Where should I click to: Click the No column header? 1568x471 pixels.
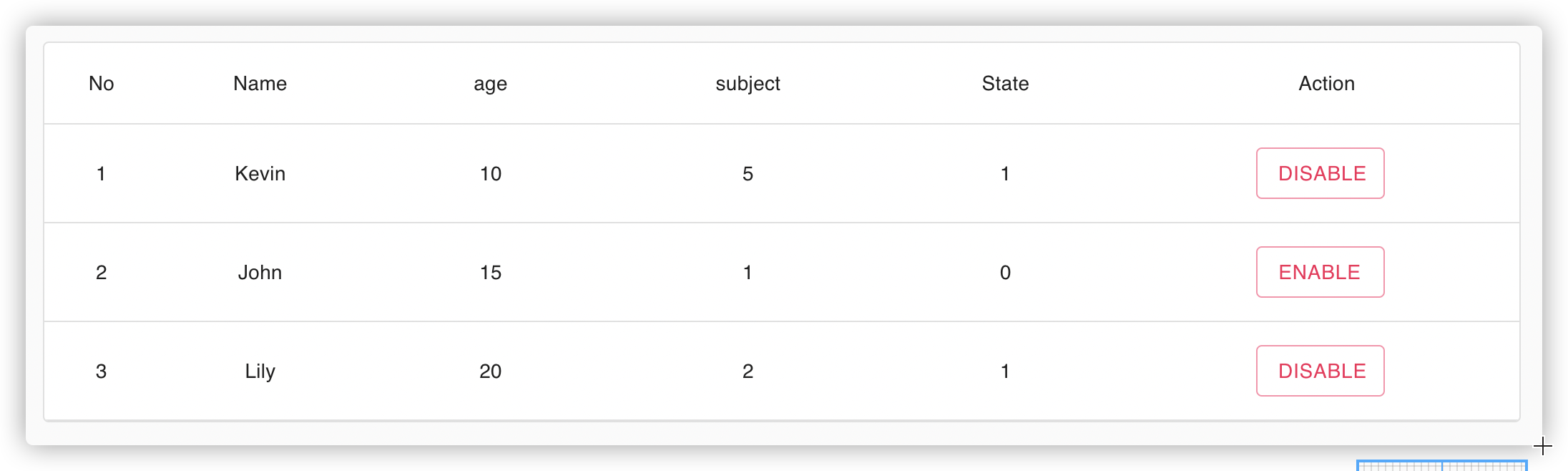(x=102, y=83)
